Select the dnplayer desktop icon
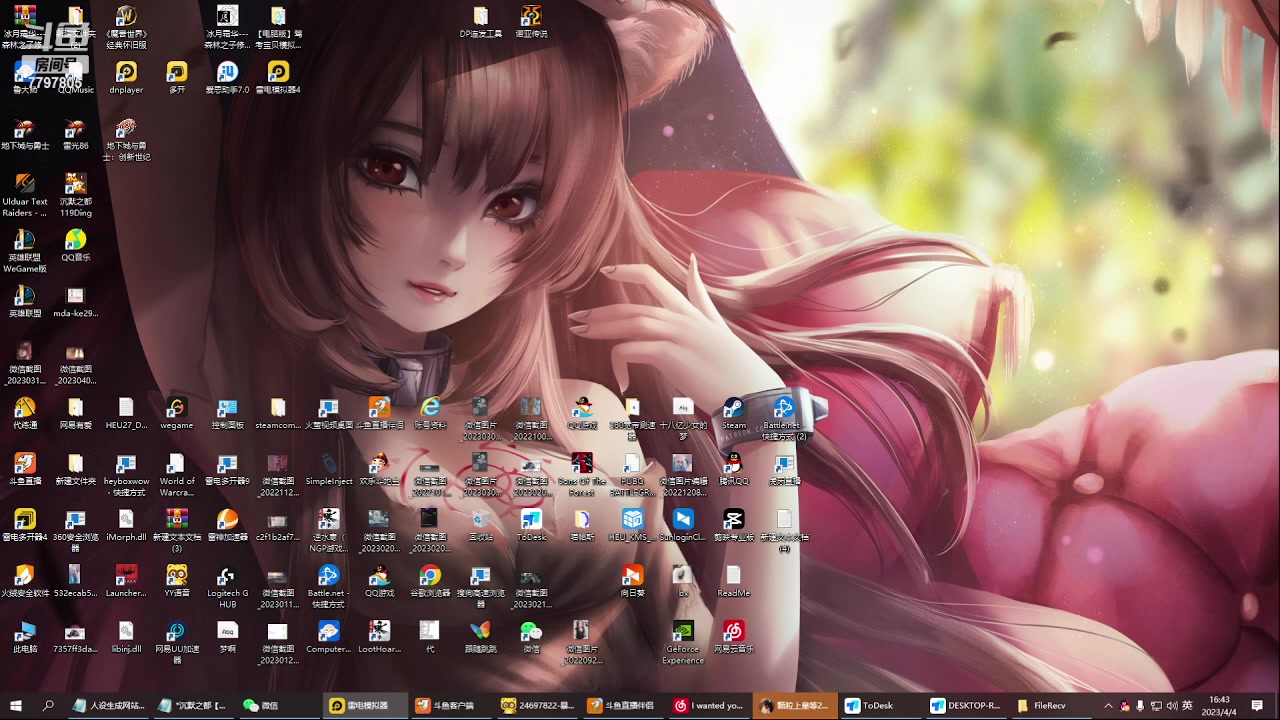The height and width of the screenshot is (720, 1280). [126, 77]
